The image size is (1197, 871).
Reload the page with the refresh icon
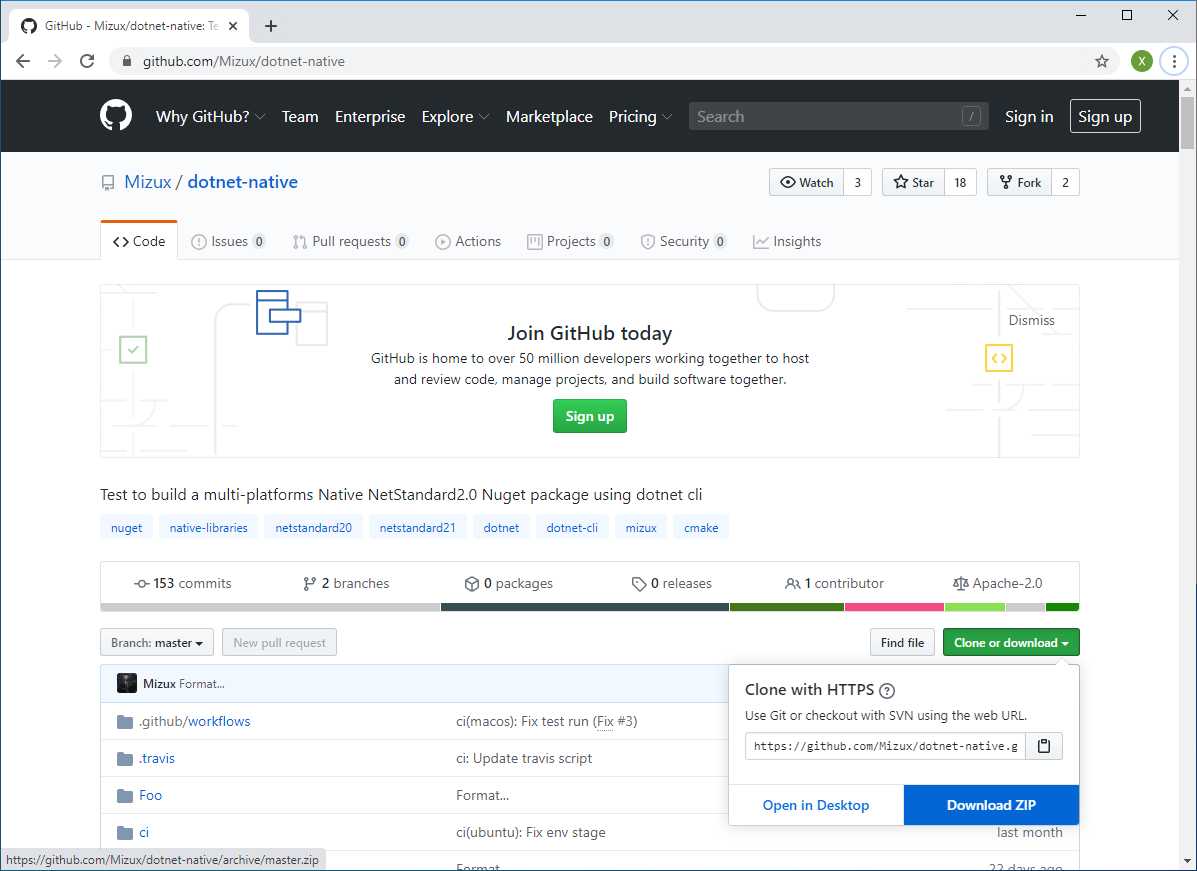pos(87,61)
